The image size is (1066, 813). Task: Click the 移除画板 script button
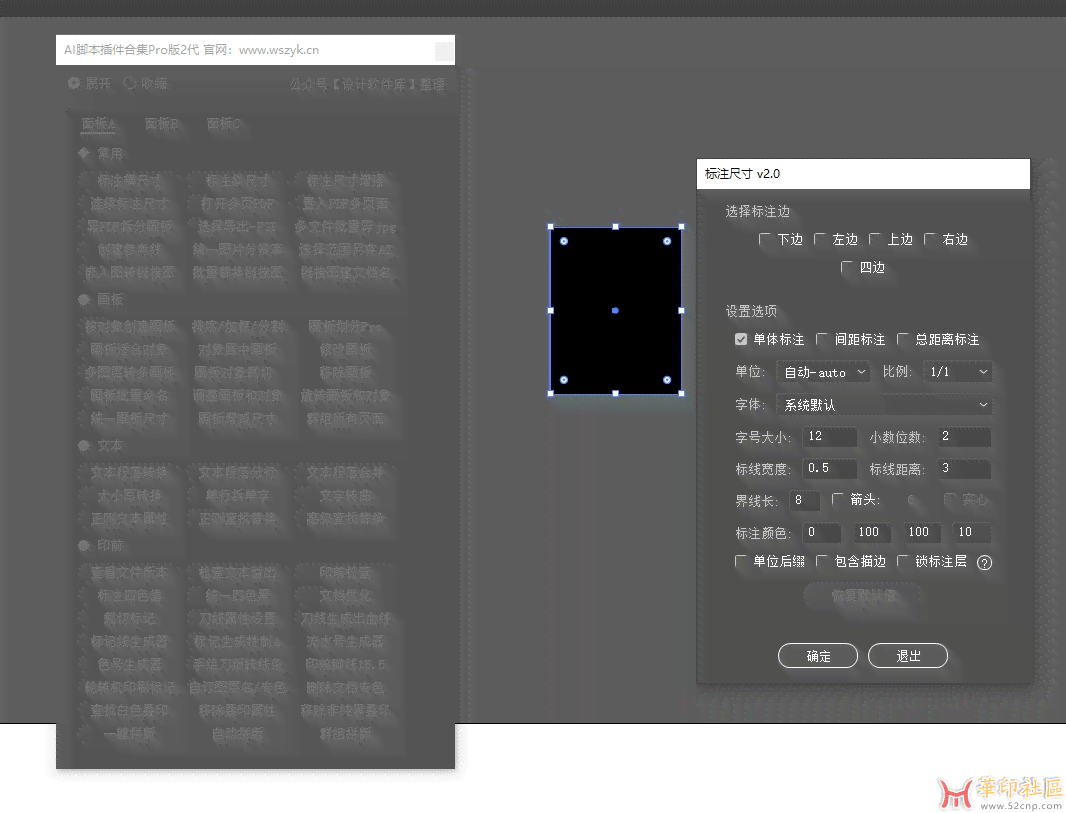pos(345,373)
